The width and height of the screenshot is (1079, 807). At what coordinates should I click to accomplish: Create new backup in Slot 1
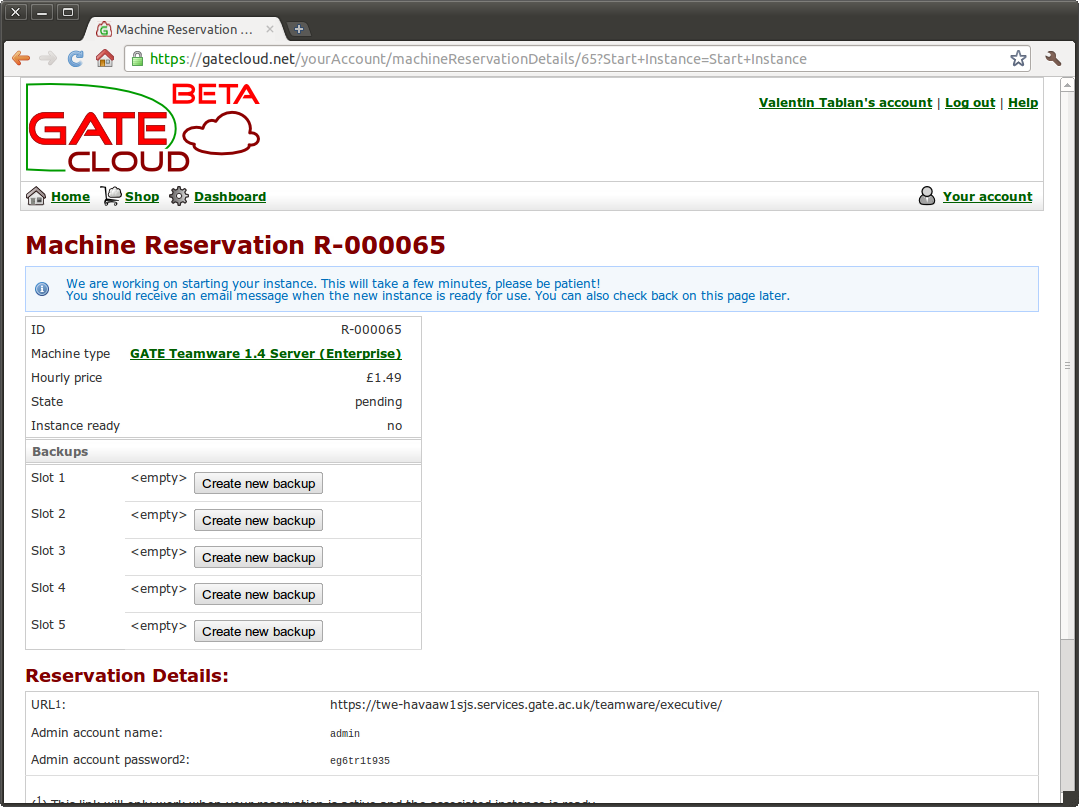(259, 484)
